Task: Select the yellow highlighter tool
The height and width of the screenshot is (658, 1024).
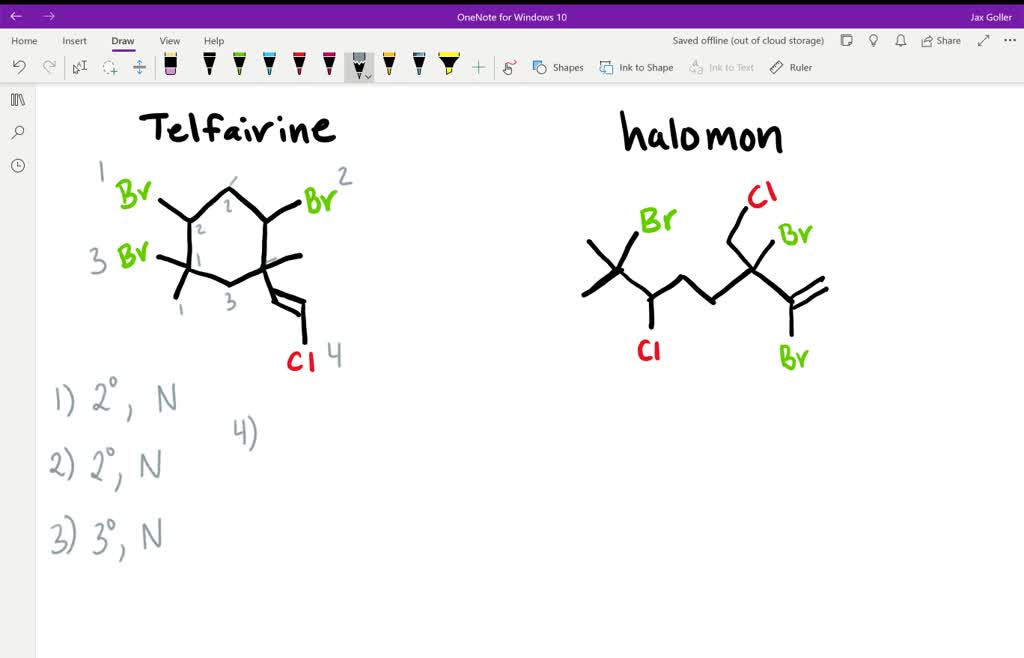Action: (x=447, y=67)
